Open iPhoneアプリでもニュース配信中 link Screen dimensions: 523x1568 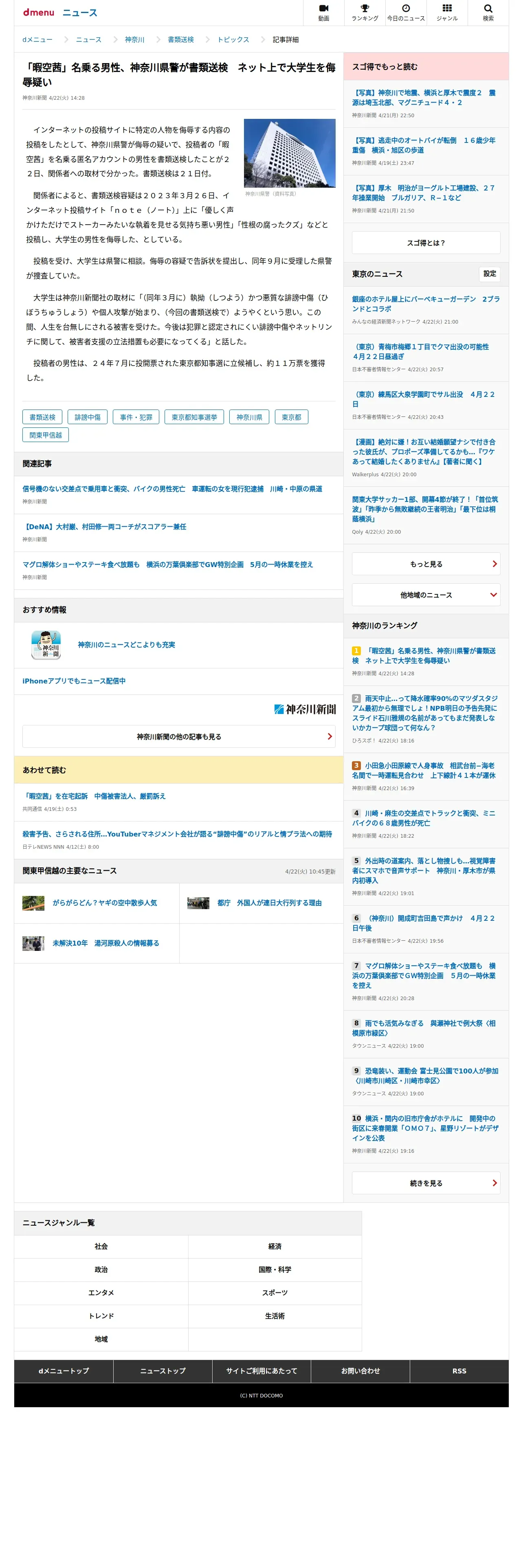pyautogui.click(x=74, y=681)
